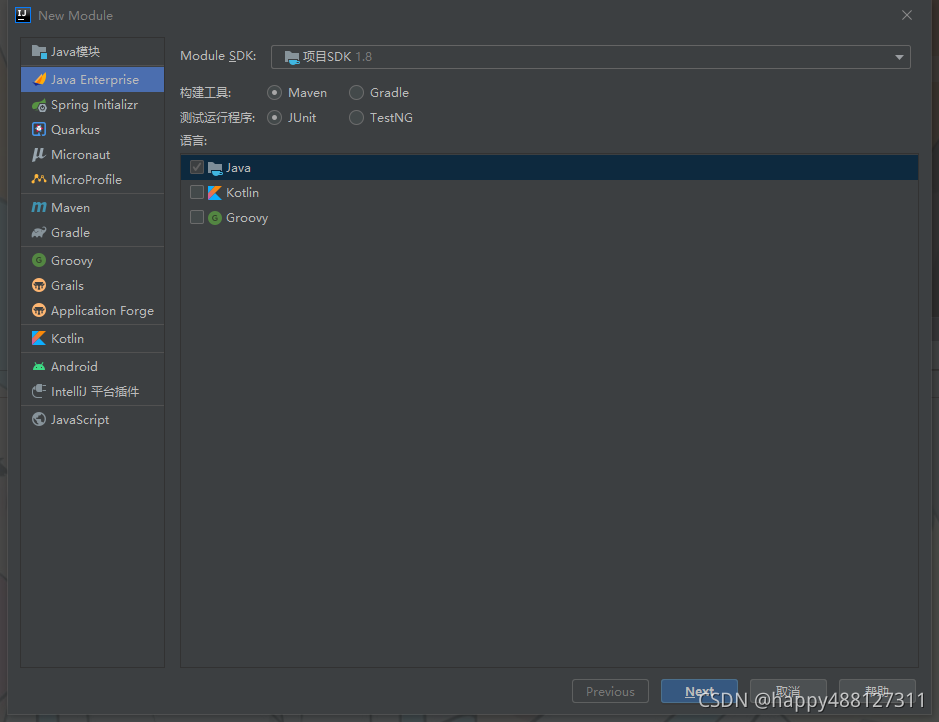Click the Grails icon

tap(39, 286)
